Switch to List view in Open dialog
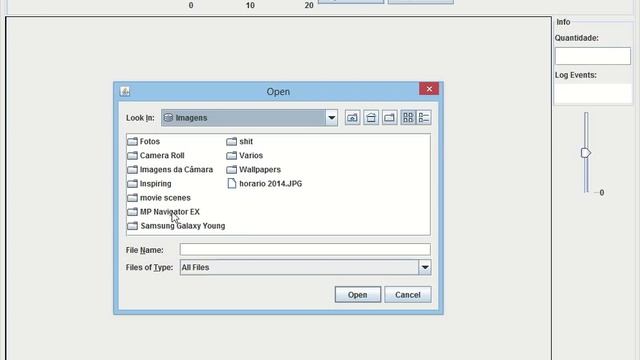The width and height of the screenshot is (640, 360). 408,118
